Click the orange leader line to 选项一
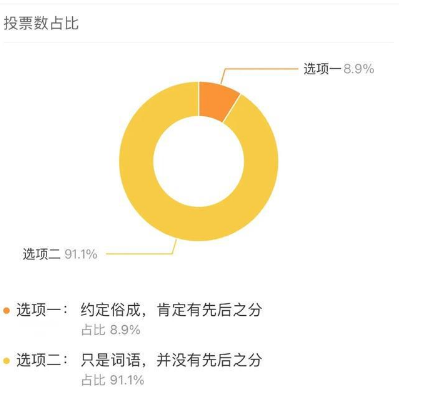 (258, 71)
